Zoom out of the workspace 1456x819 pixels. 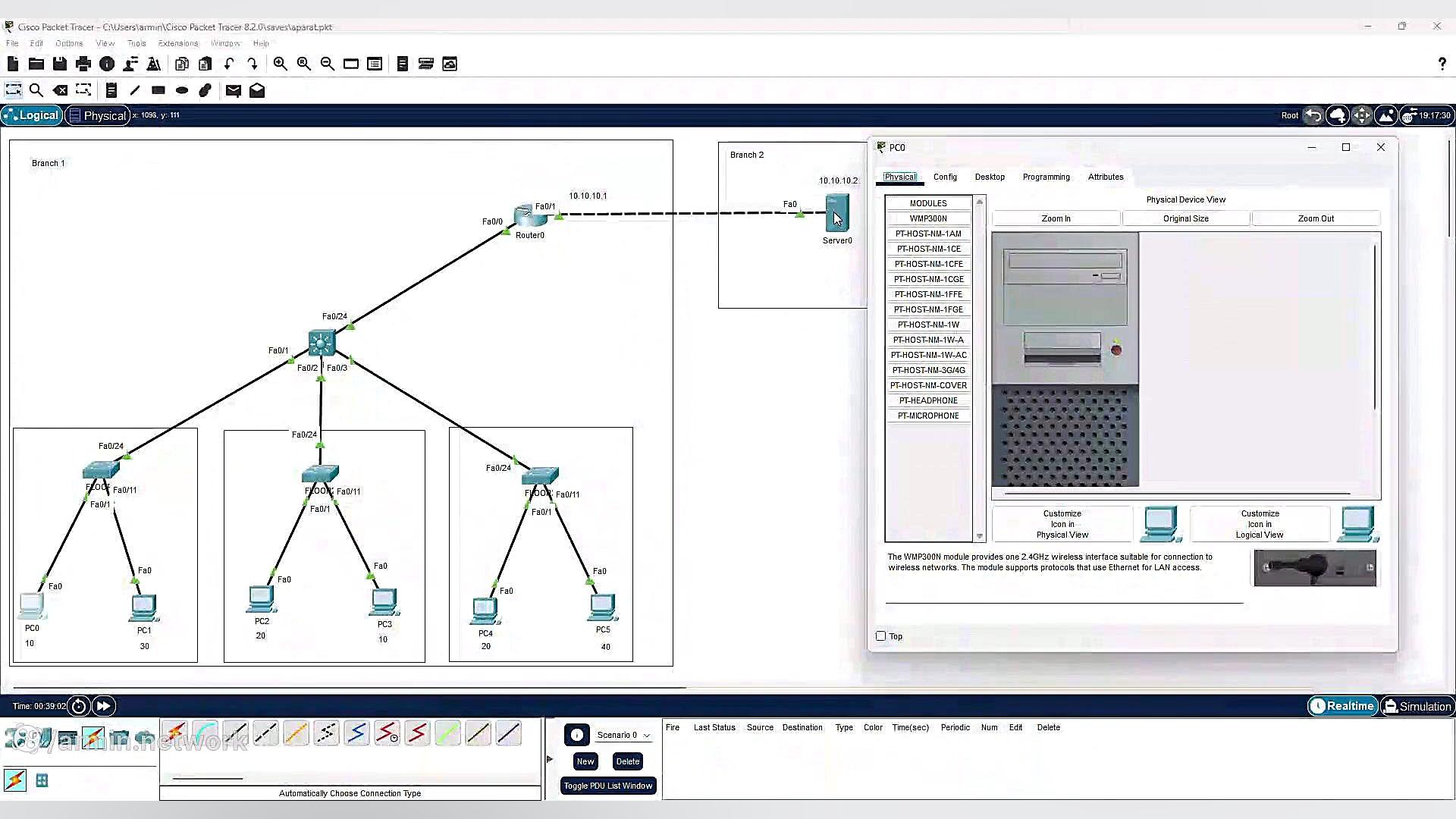[328, 64]
